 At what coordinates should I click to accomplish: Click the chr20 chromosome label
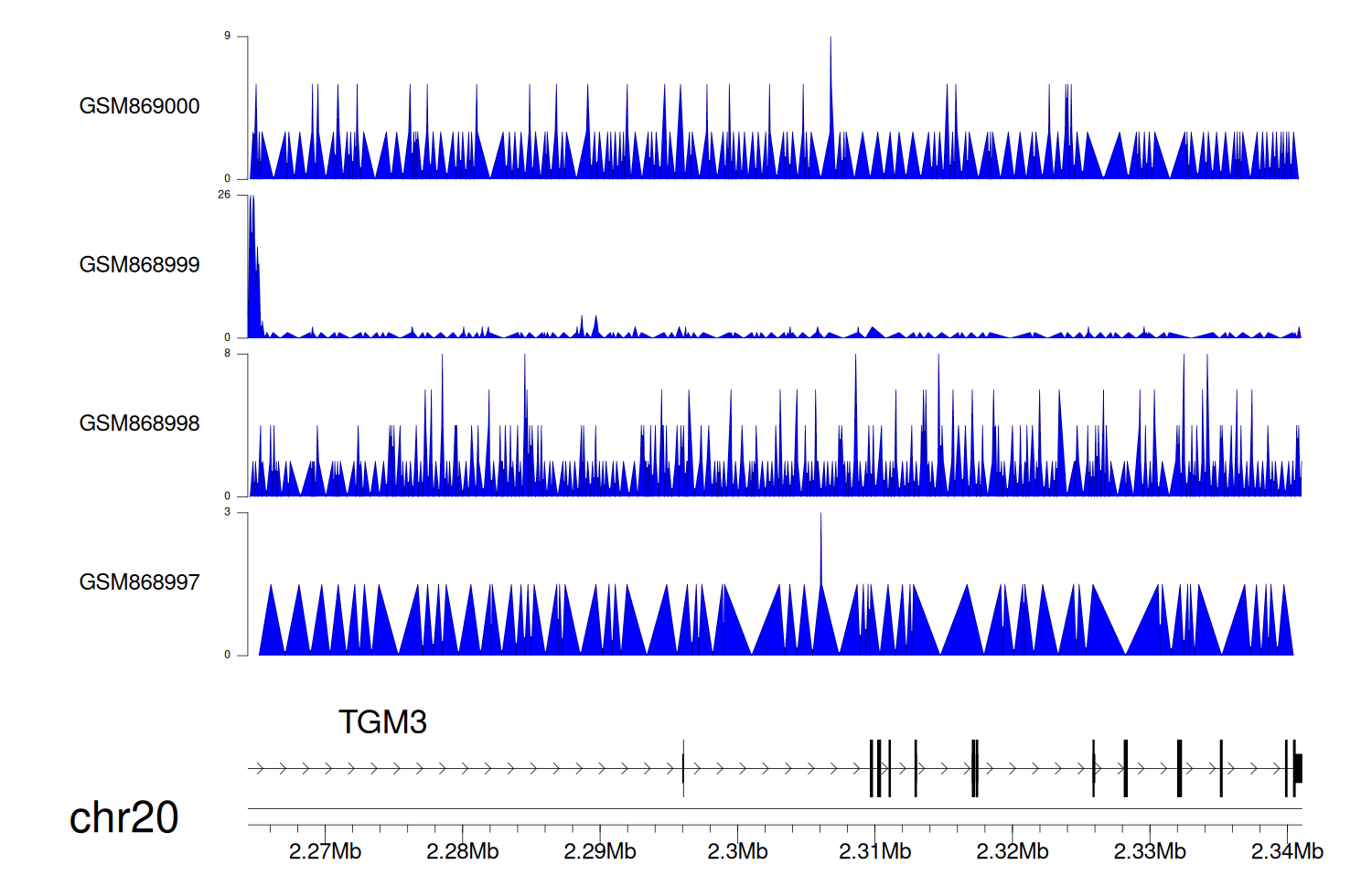pos(123,817)
